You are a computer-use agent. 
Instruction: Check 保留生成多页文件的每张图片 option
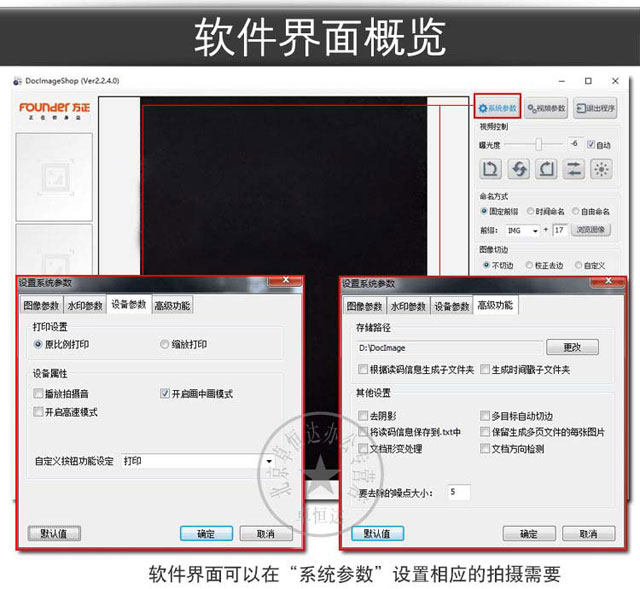[484, 431]
